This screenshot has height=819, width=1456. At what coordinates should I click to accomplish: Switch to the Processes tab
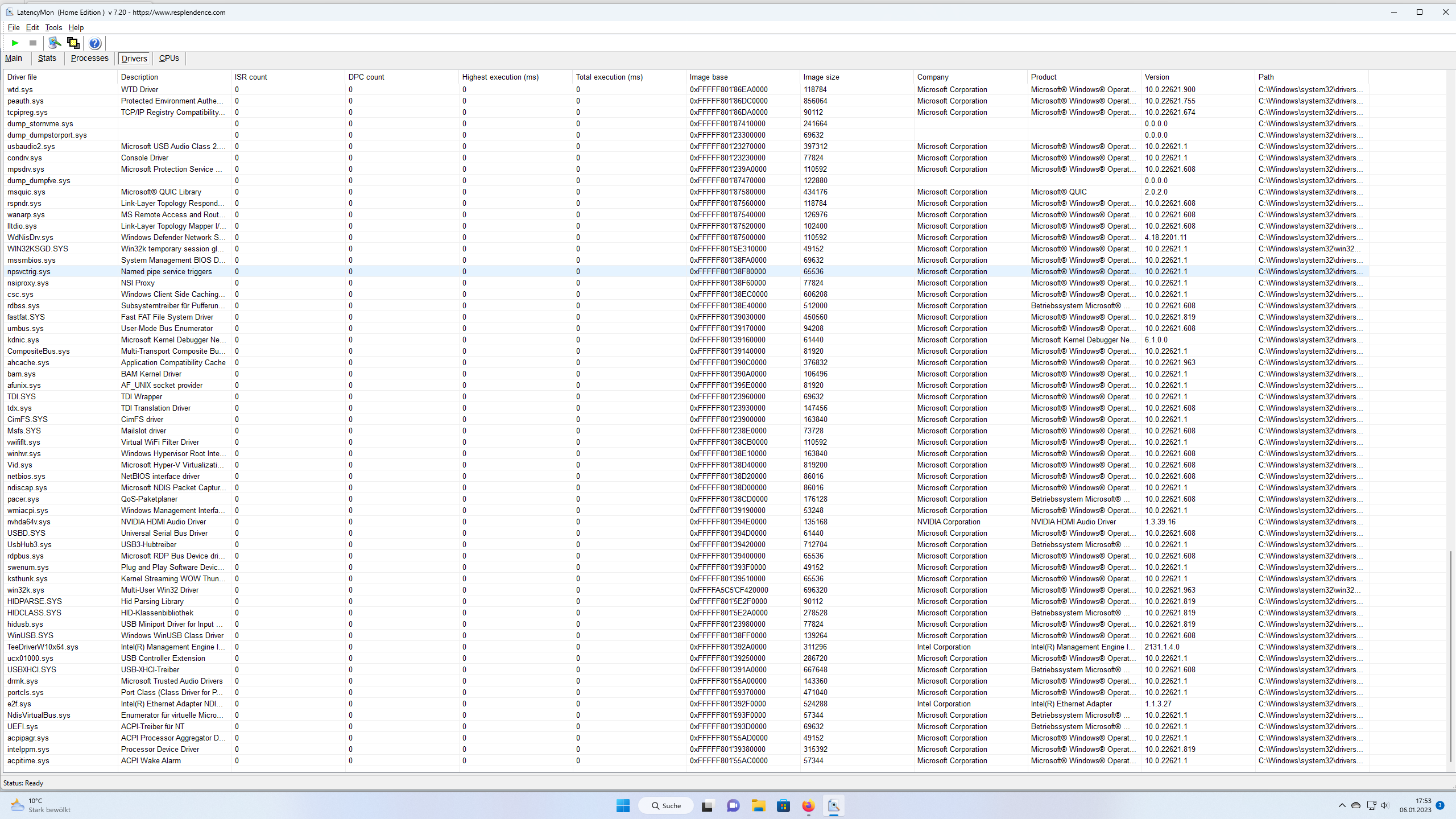coord(89,58)
